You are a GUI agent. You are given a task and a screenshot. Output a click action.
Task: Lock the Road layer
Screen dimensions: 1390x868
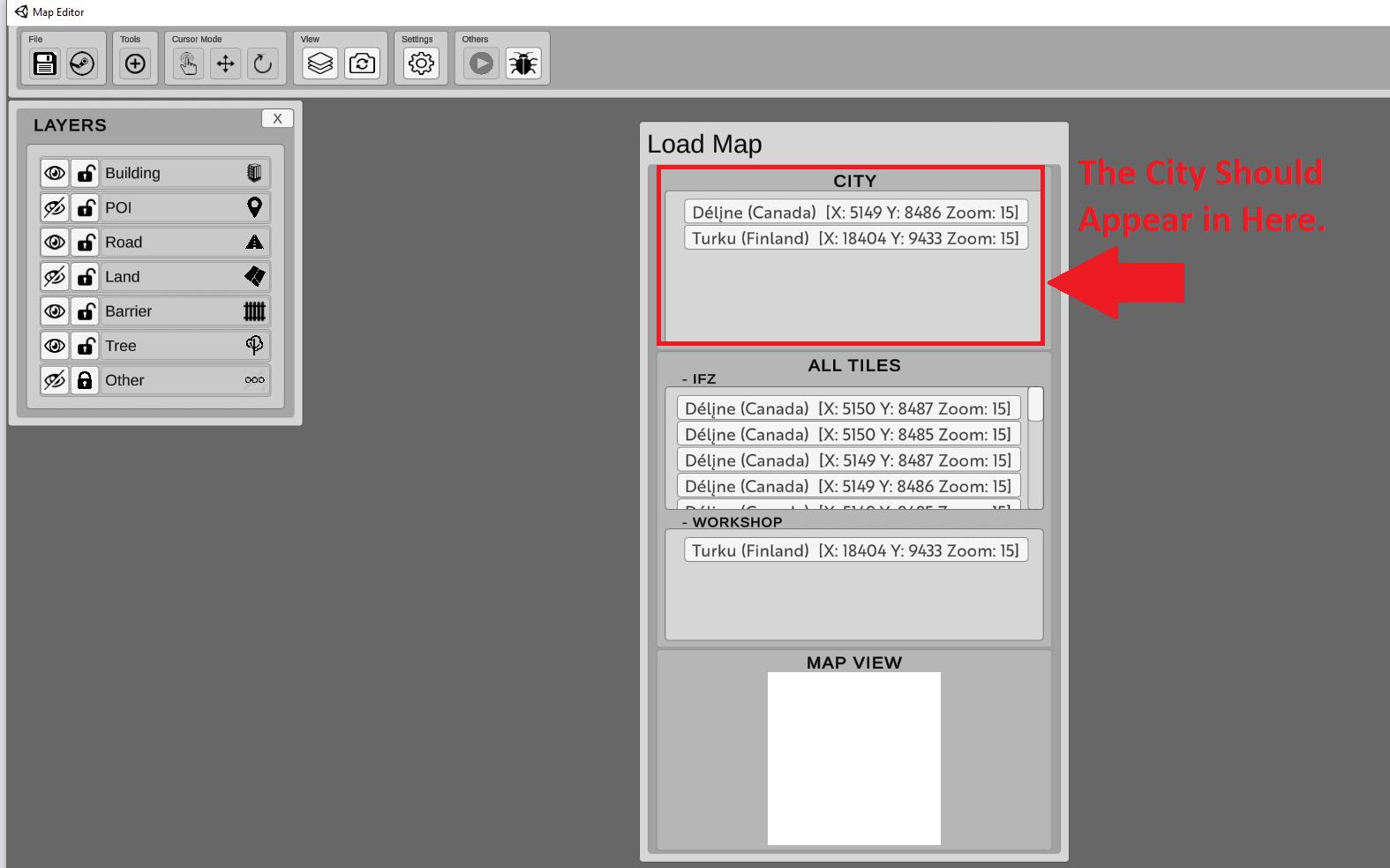point(85,243)
